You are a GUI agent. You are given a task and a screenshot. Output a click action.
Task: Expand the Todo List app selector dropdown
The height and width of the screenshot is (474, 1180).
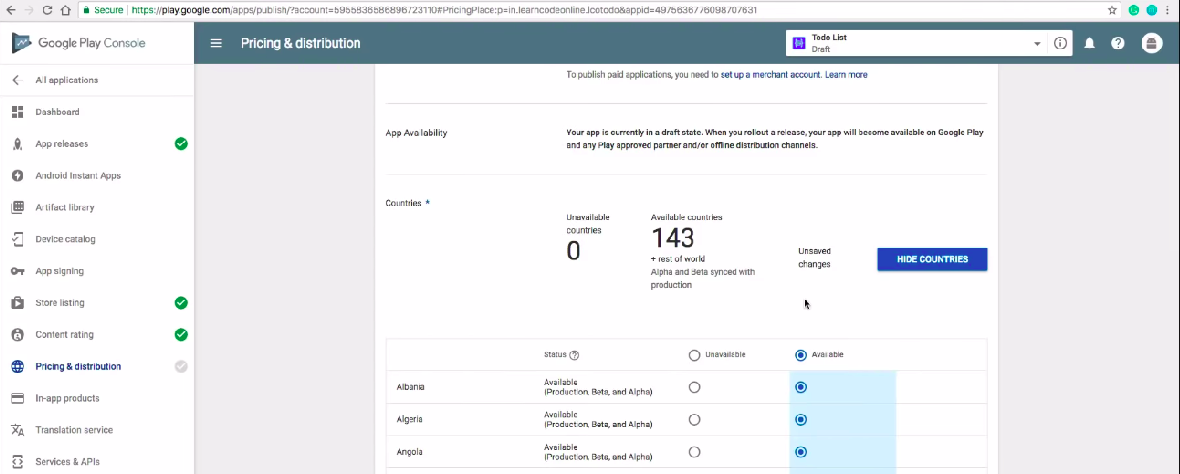pyautogui.click(x=1036, y=44)
